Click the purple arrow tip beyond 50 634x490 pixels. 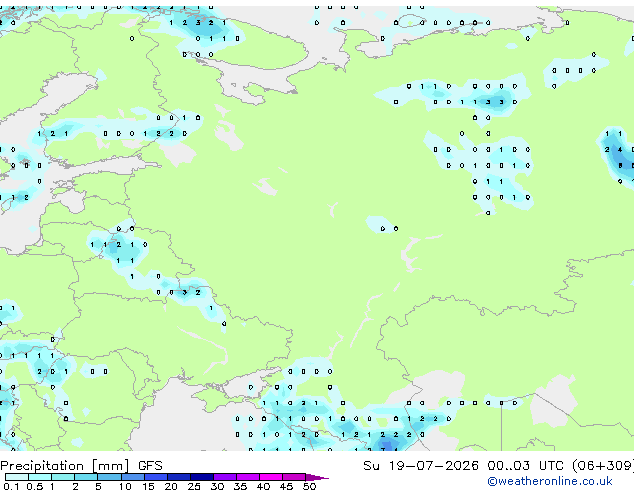point(317,477)
